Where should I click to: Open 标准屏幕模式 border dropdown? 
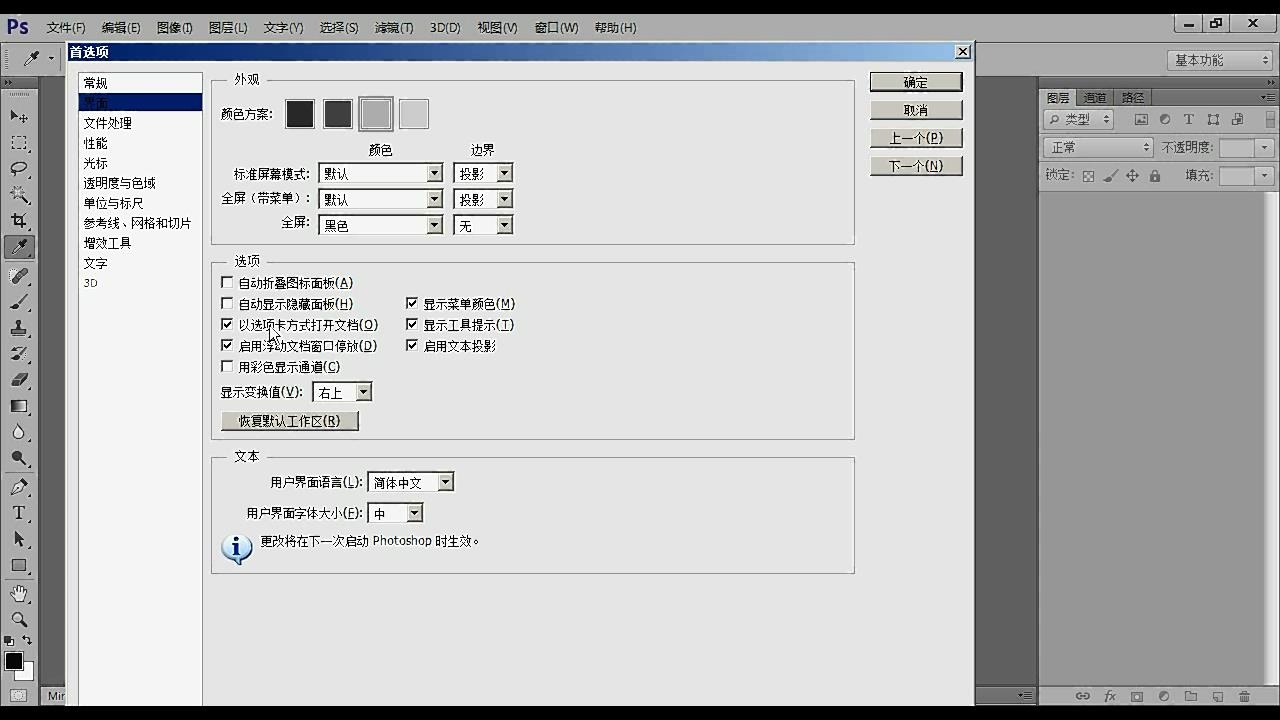[483, 173]
